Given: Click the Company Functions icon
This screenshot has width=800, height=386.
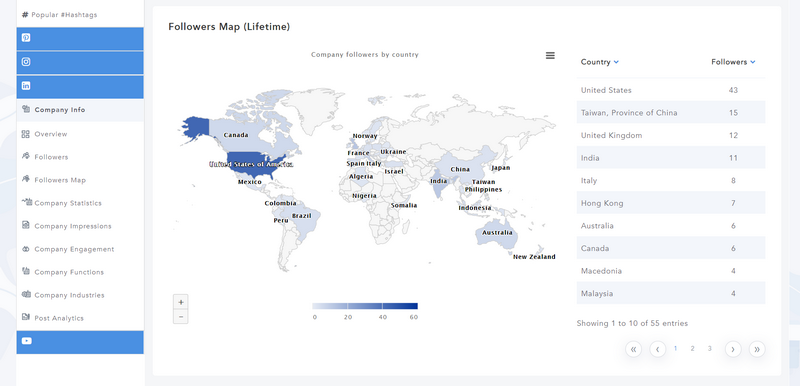Looking at the screenshot, I should [26, 271].
